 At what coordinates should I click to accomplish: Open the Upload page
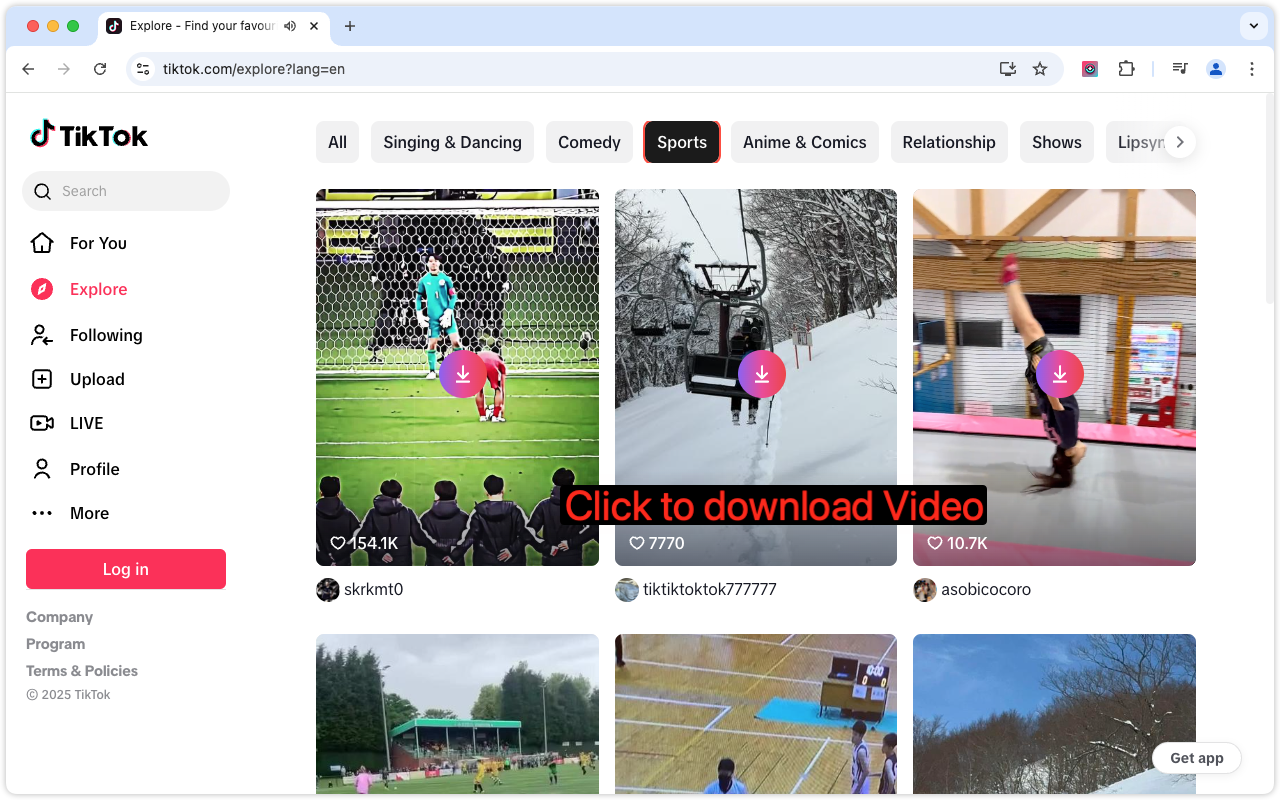pyautogui.click(x=41, y=379)
